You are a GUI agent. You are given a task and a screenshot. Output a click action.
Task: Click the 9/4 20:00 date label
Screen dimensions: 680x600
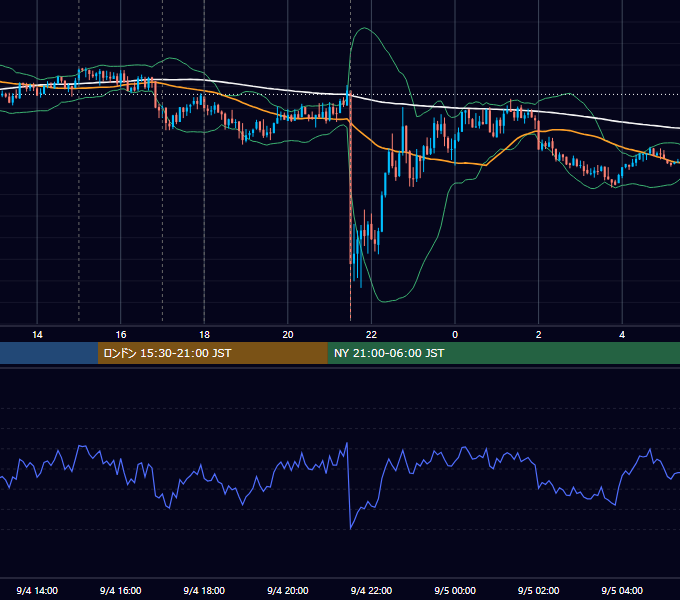pos(288,590)
